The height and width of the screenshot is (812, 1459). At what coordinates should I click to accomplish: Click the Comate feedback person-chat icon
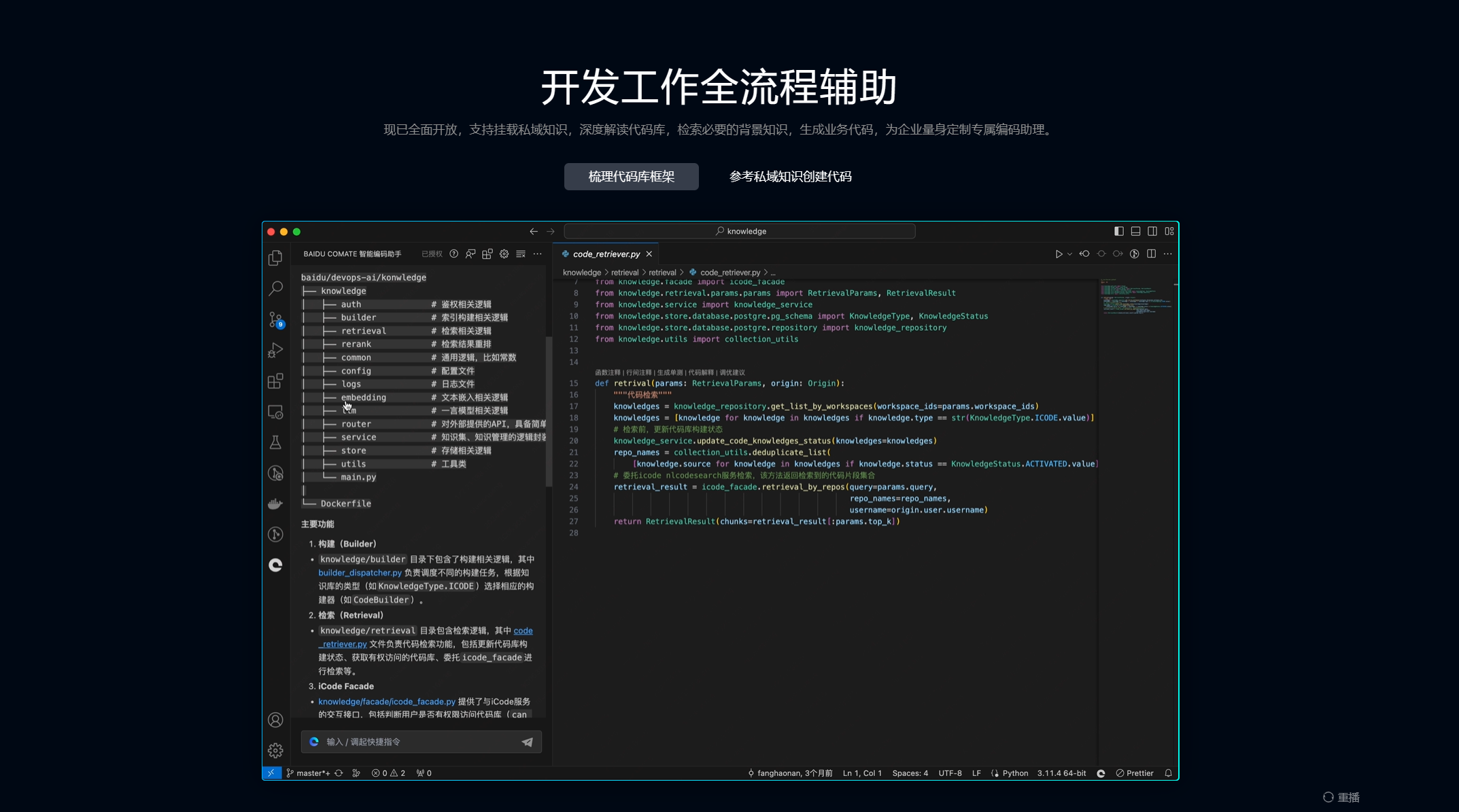[470, 253]
